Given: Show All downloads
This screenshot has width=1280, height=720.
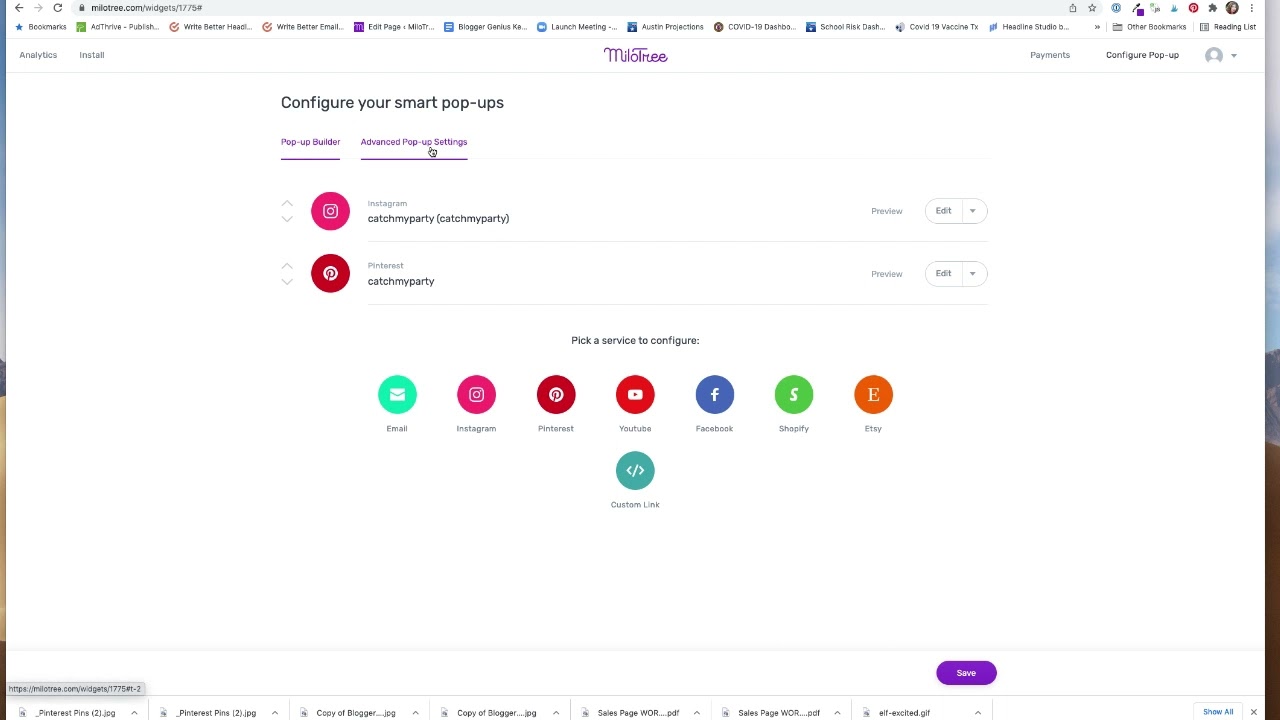Looking at the screenshot, I should [1218, 712].
